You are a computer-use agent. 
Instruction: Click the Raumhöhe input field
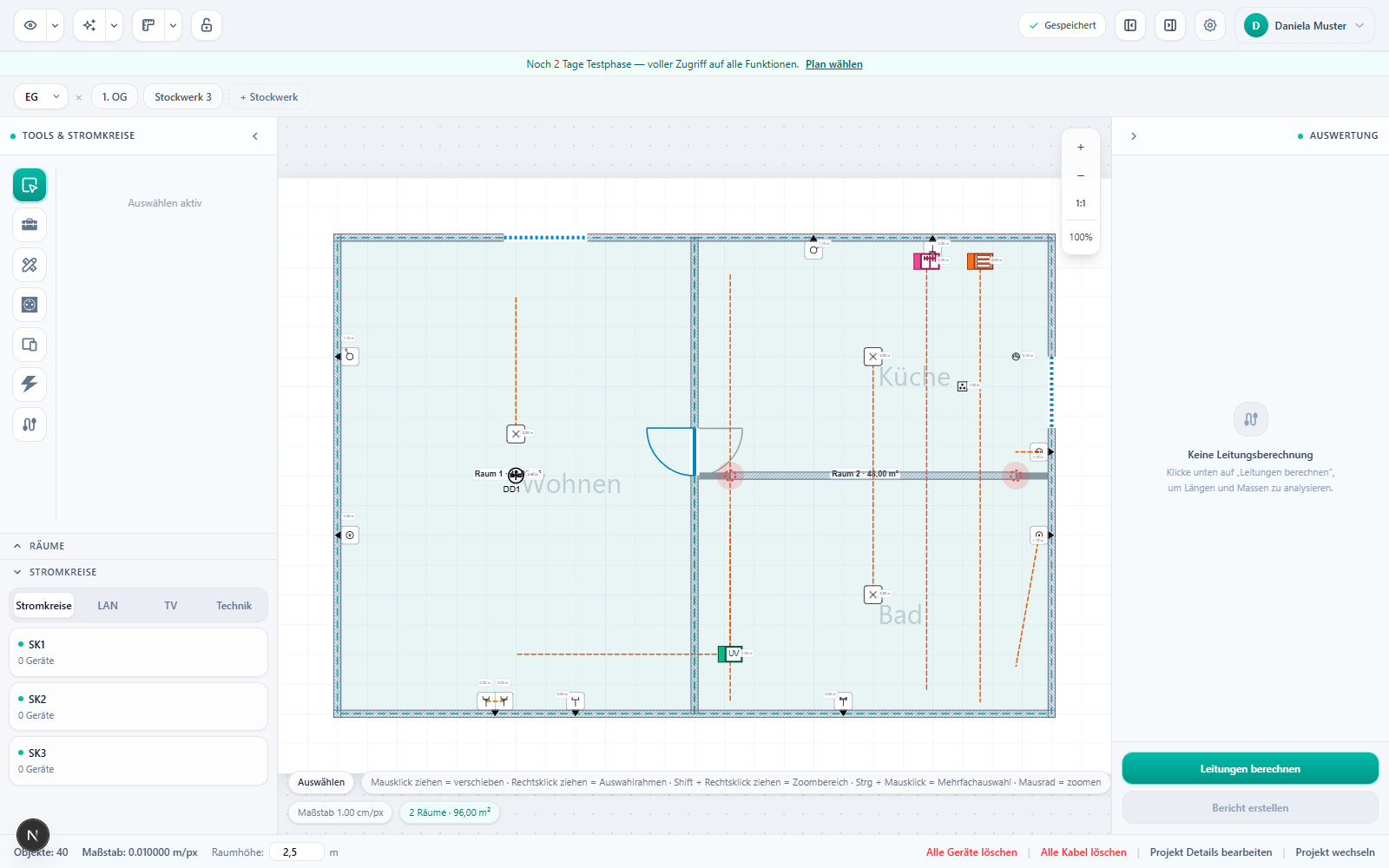point(296,852)
